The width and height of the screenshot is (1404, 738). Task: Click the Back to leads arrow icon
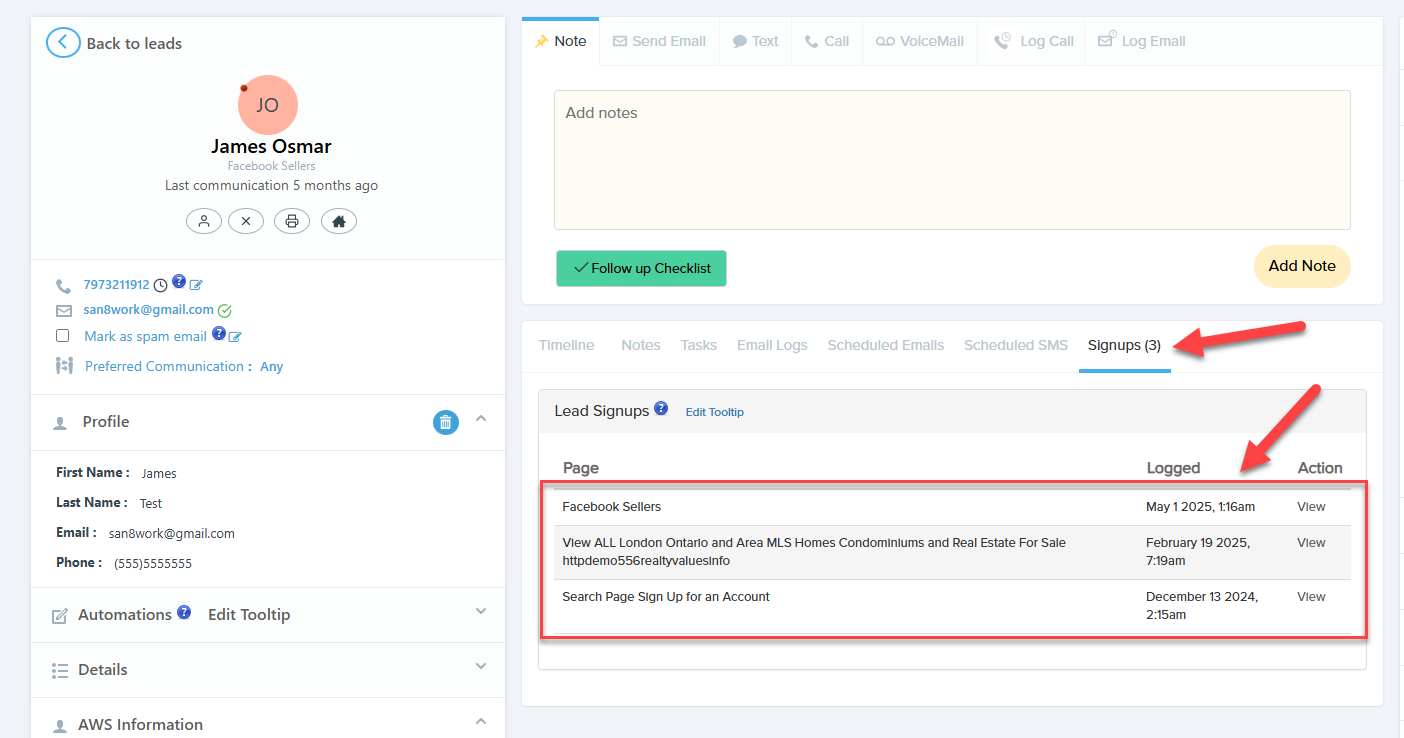click(x=63, y=42)
